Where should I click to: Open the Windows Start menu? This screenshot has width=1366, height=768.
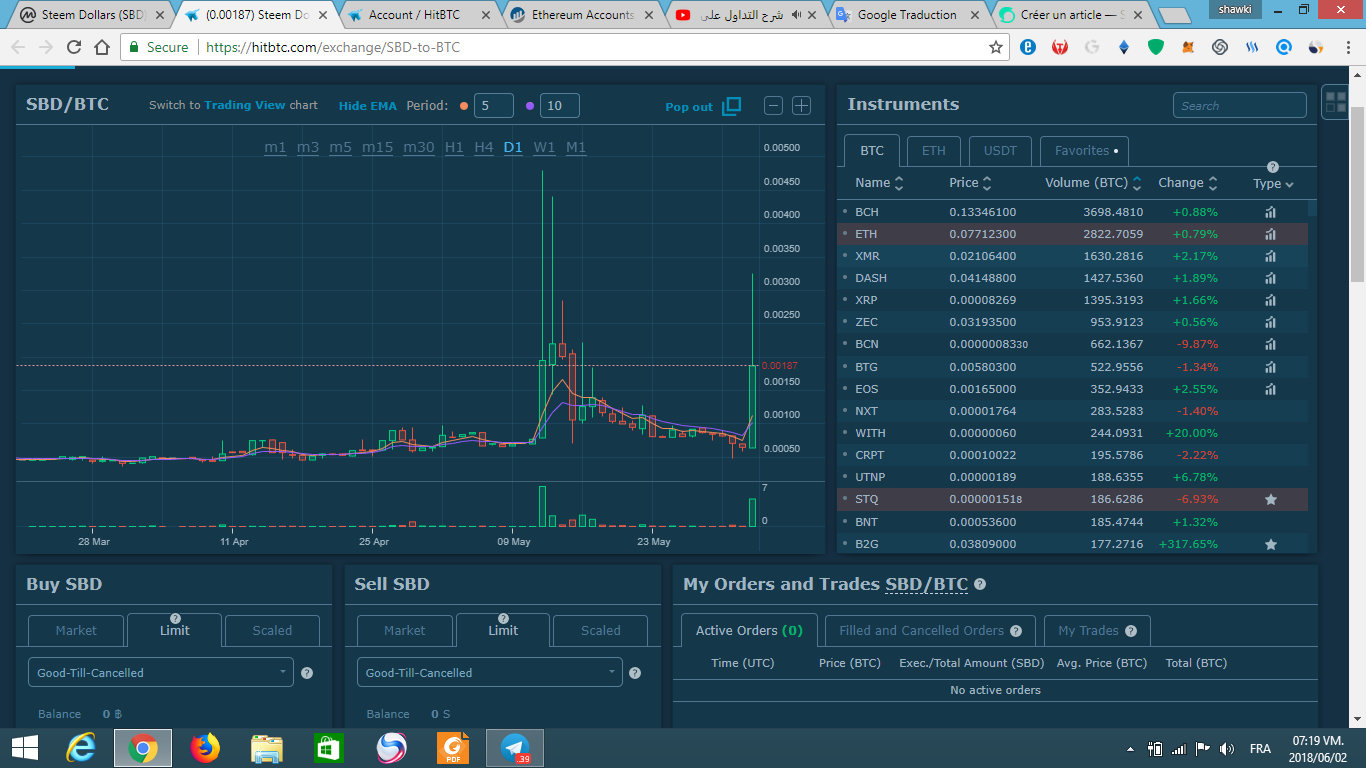pyautogui.click(x=24, y=748)
